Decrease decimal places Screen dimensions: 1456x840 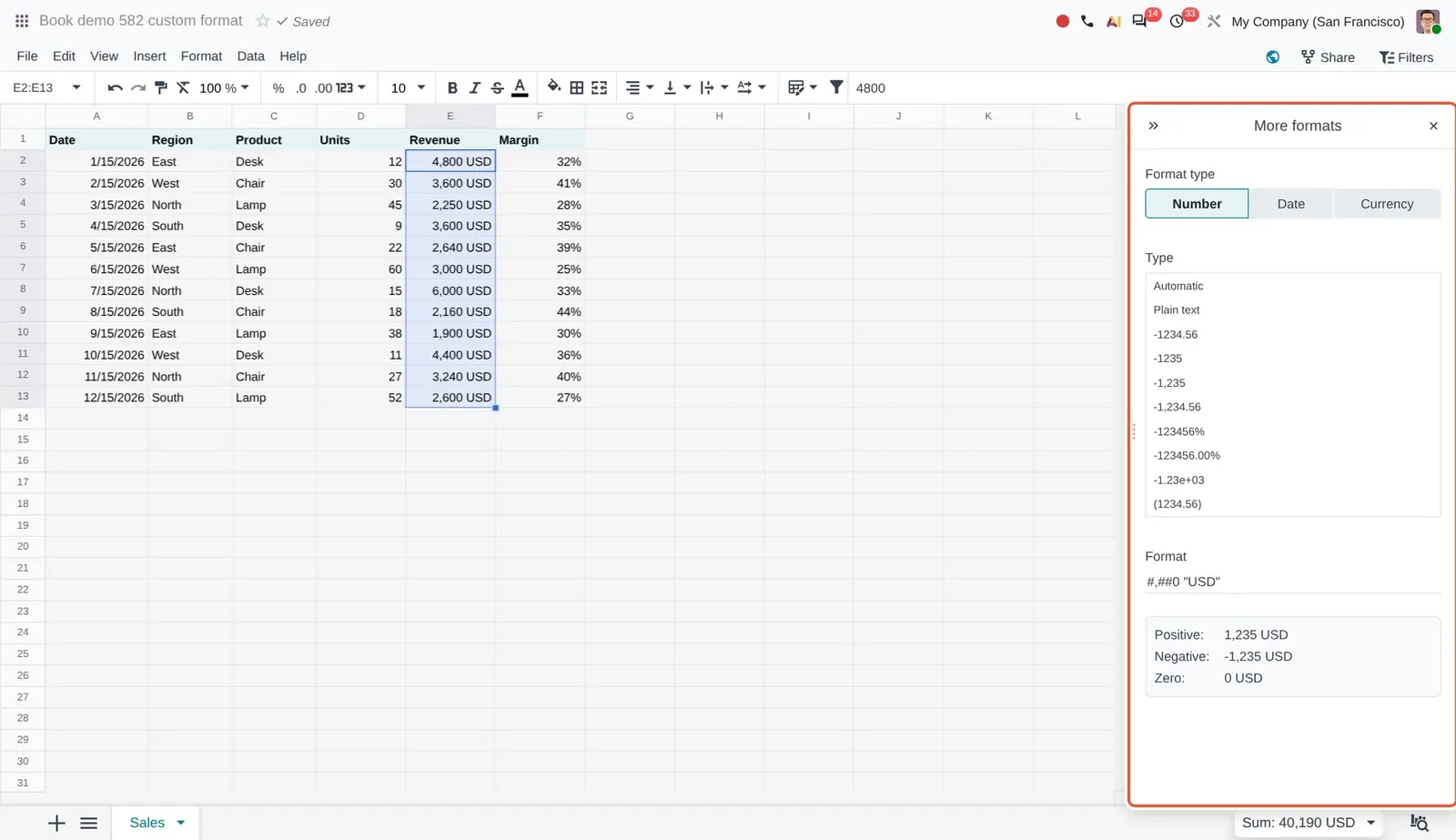click(301, 87)
